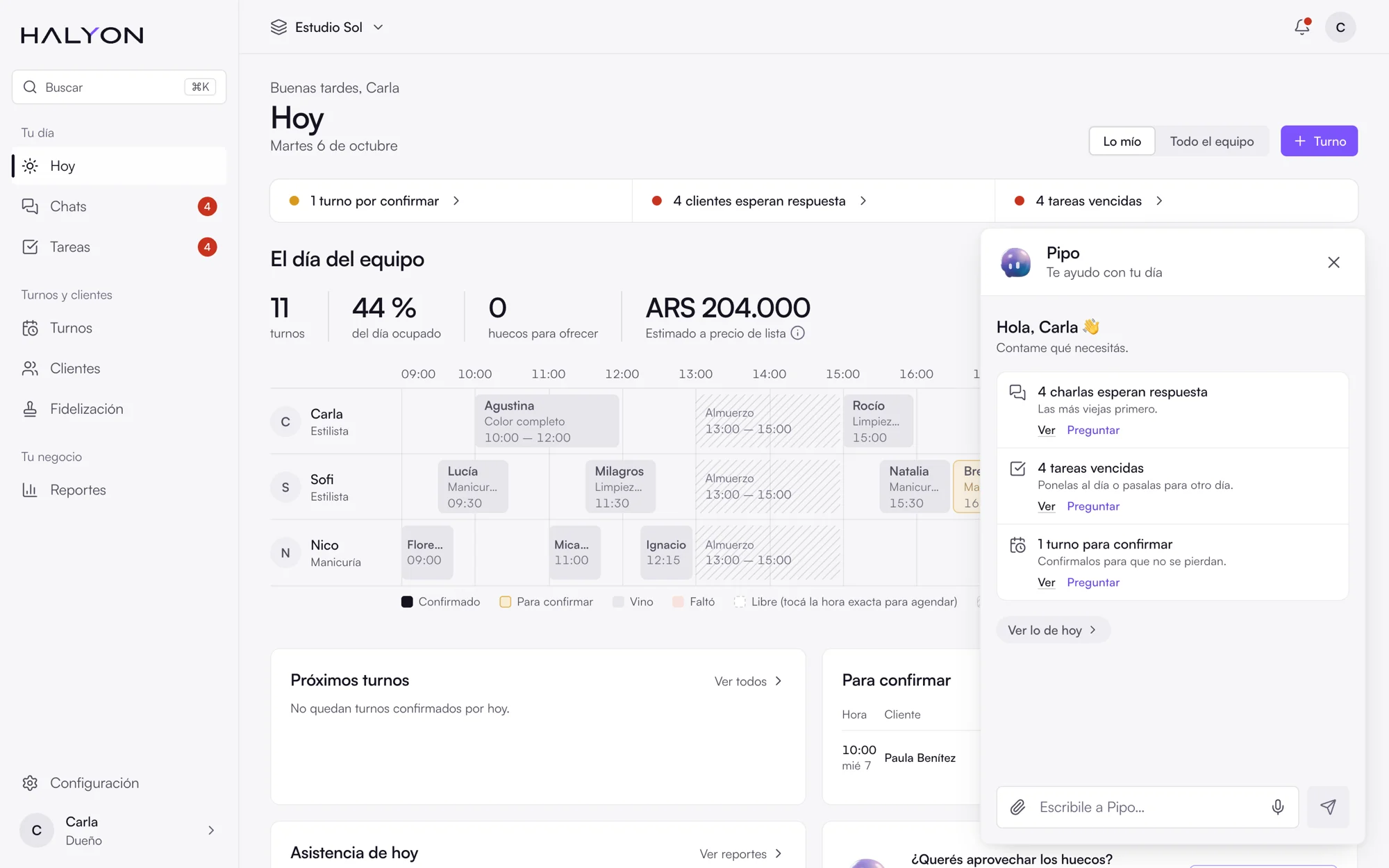Expand Carla Dueño account menu
1389x868 pixels.
tap(119, 831)
